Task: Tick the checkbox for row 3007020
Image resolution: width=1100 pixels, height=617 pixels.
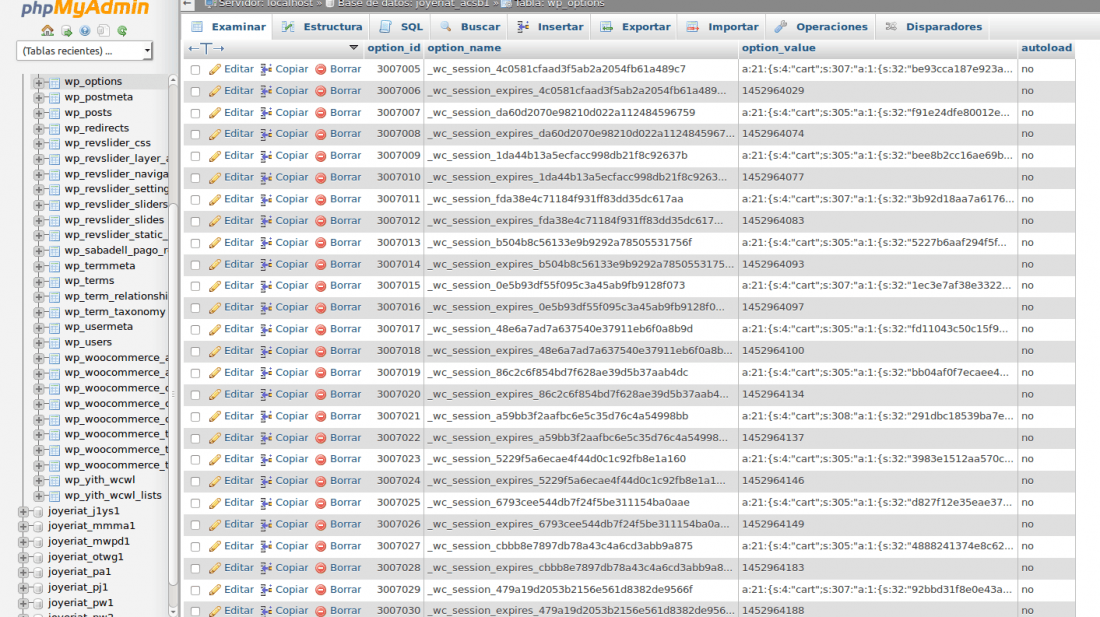Action: tap(195, 395)
